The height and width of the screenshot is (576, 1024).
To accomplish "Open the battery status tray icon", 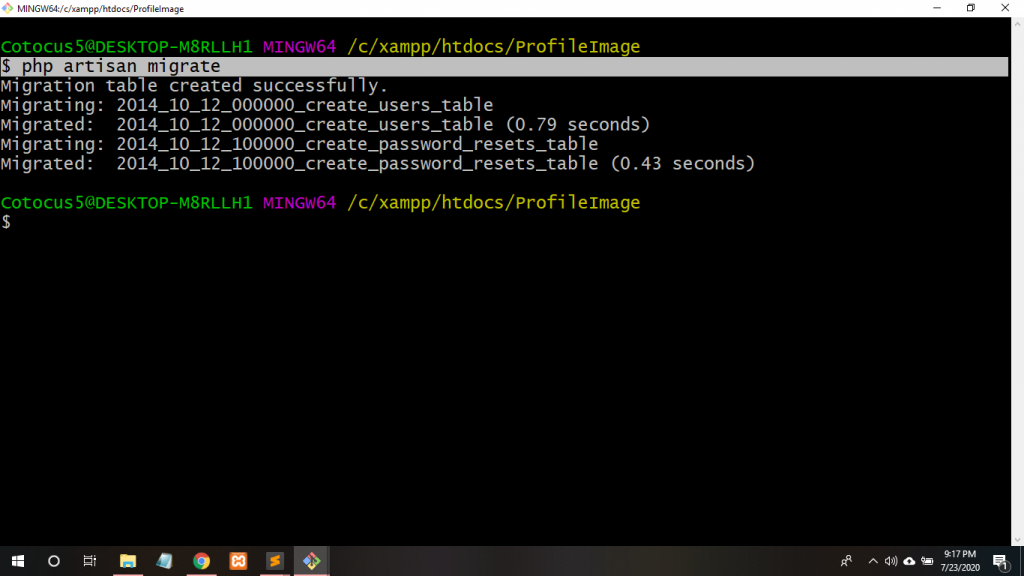I will 927,561.
